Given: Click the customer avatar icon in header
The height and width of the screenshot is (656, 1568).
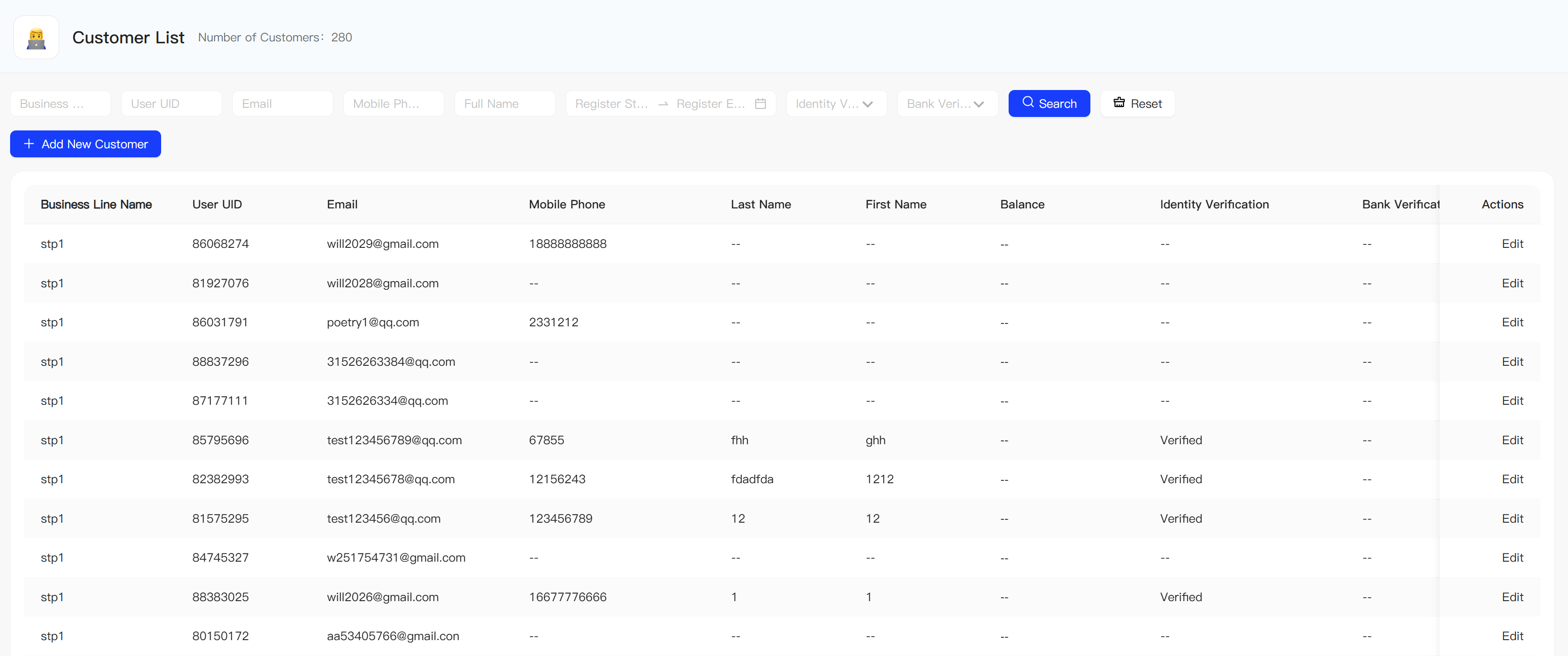Looking at the screenshot, I should click(36, 38).
